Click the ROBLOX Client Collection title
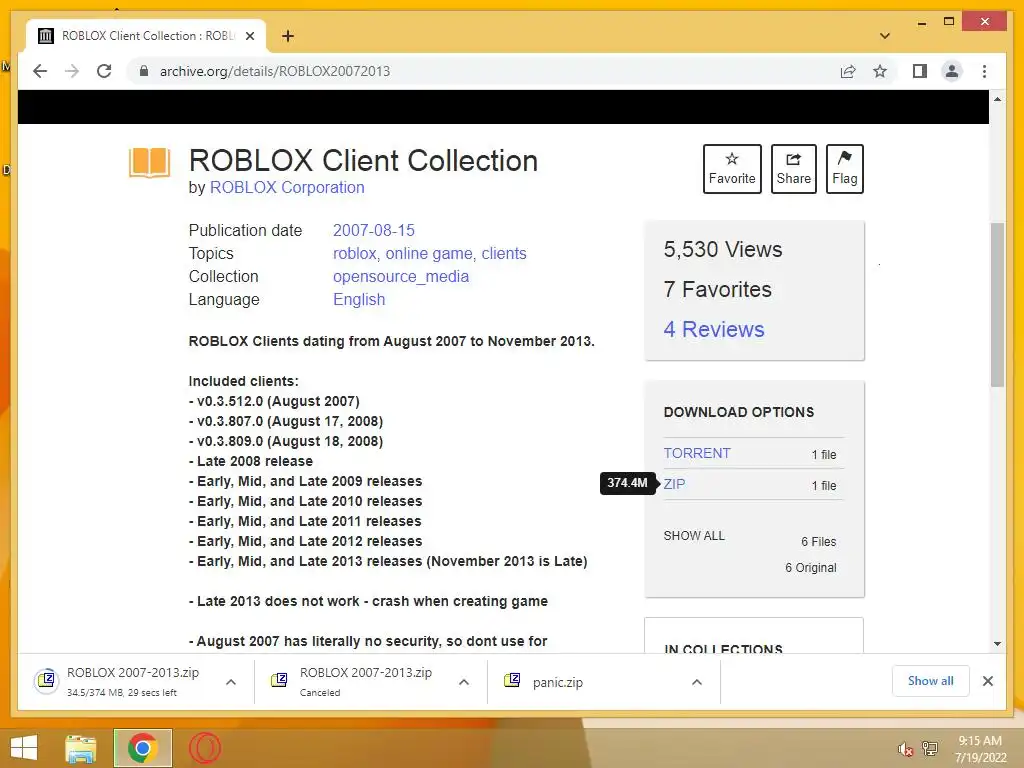 point(363,161)
